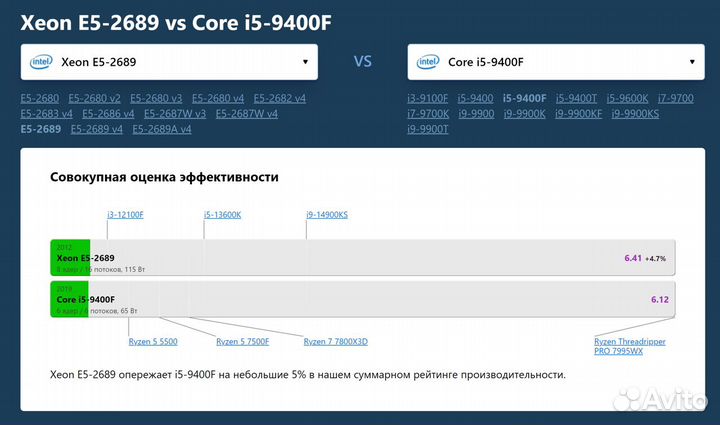Open the i9-9900T link
This screenshot has height=425, width=720.
tap(428, 129)
